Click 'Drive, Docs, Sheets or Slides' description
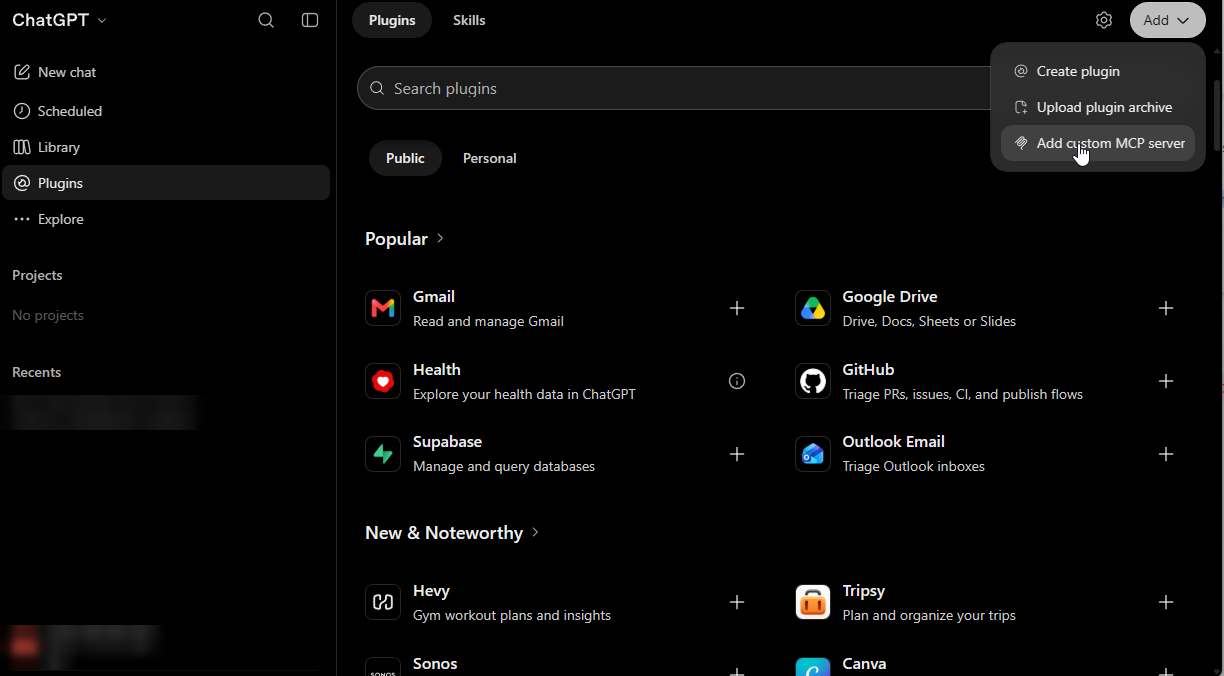 click(x=929, y=321)
